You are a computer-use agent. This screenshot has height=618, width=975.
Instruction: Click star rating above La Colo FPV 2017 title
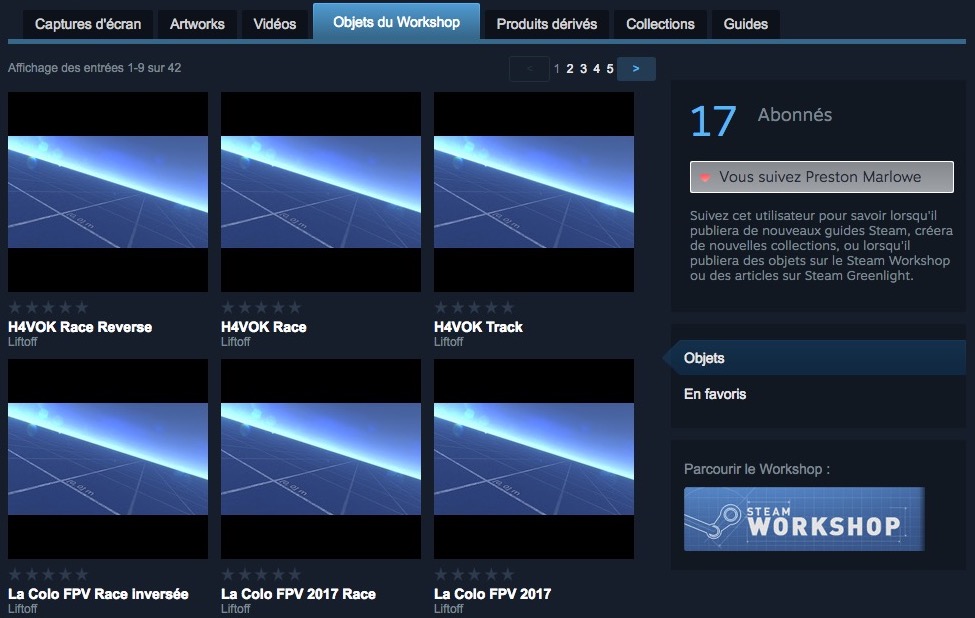pos(474,574)
